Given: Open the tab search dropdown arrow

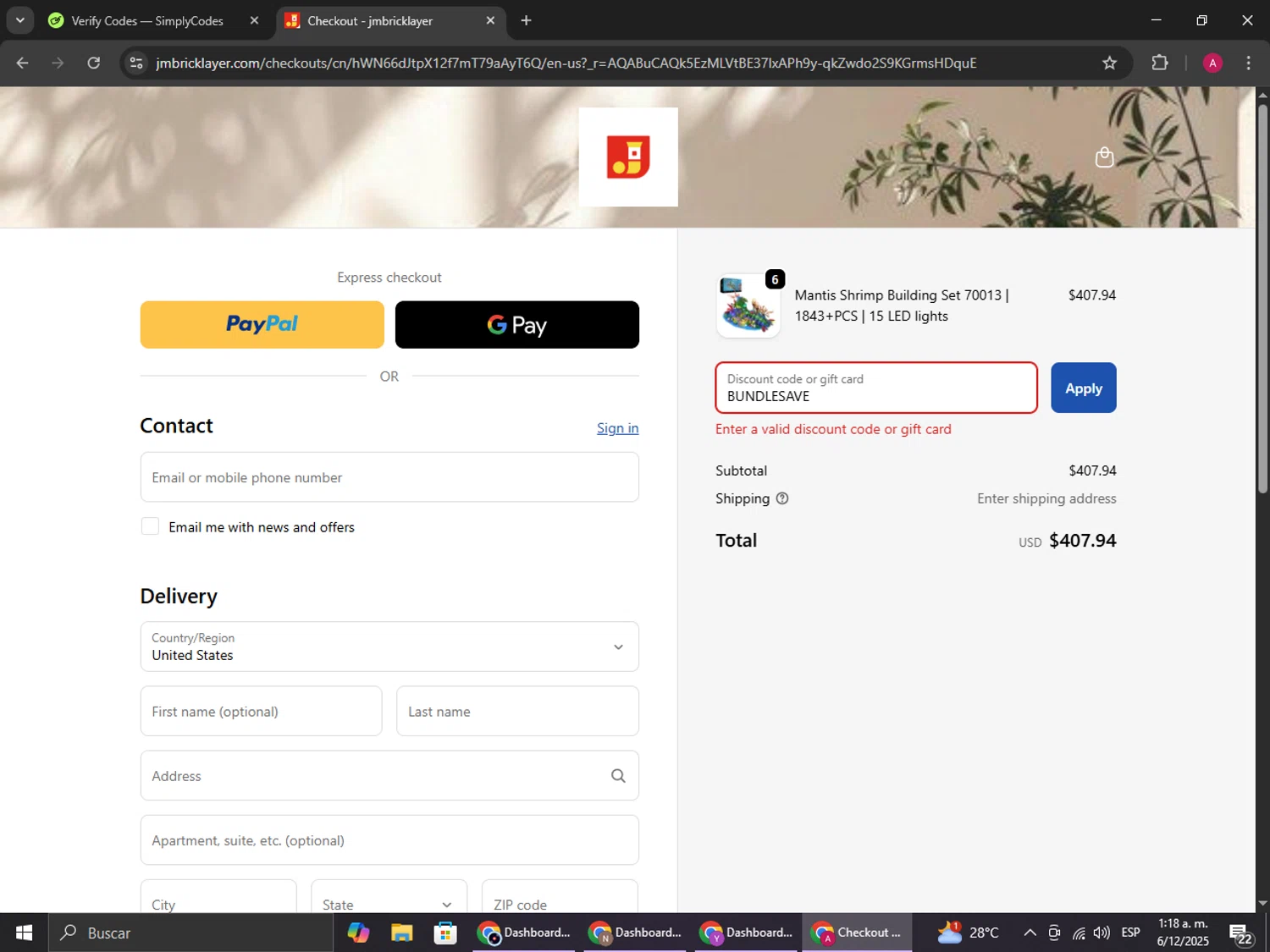Looking at the screenshot, I should pyautogui.click(x=19, y=20).
